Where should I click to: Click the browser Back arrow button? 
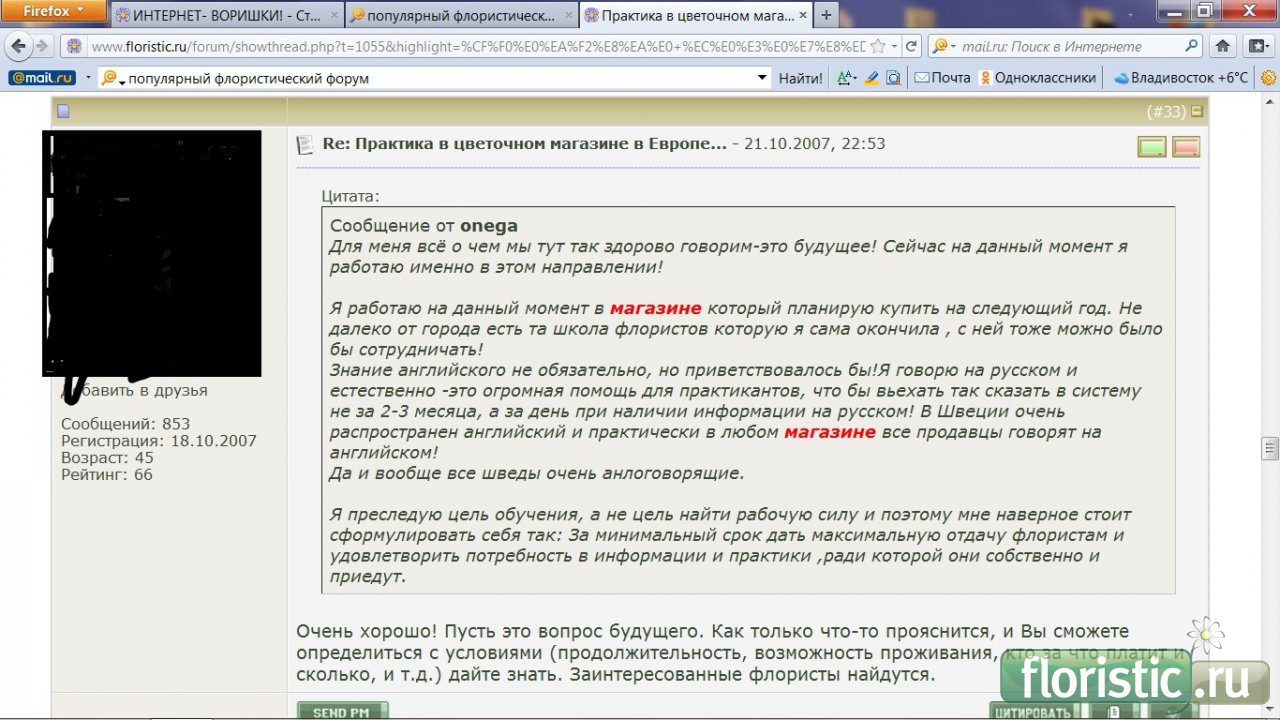click(18, 46)
